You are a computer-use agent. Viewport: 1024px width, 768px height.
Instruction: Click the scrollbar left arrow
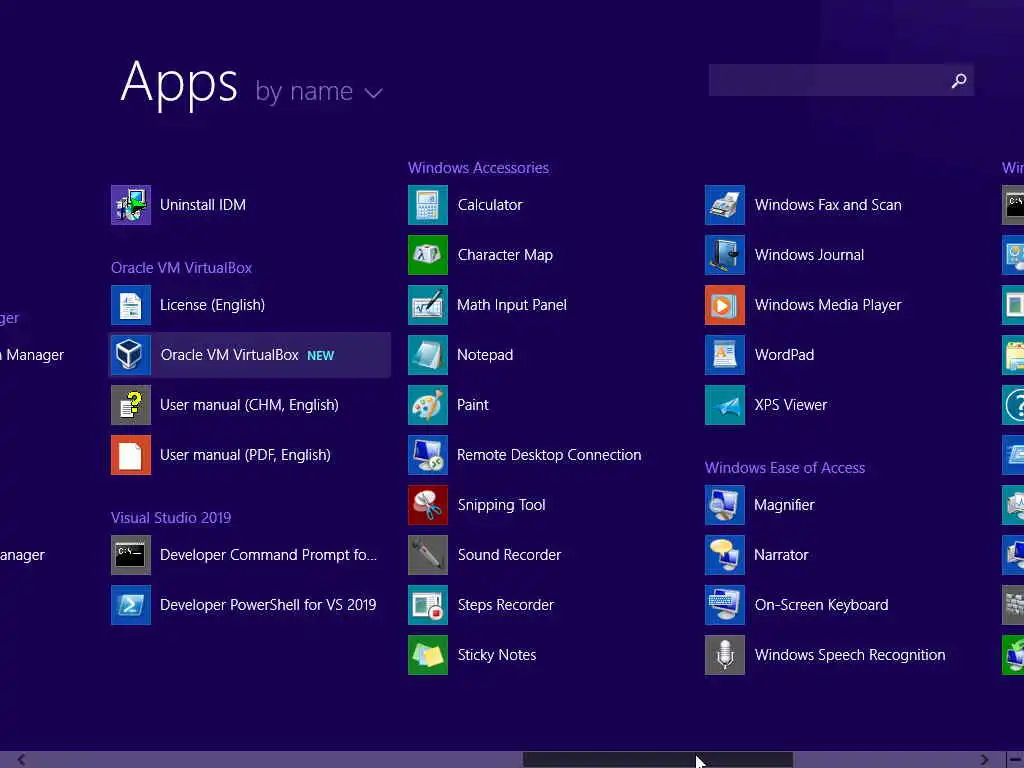pos(22,760)
